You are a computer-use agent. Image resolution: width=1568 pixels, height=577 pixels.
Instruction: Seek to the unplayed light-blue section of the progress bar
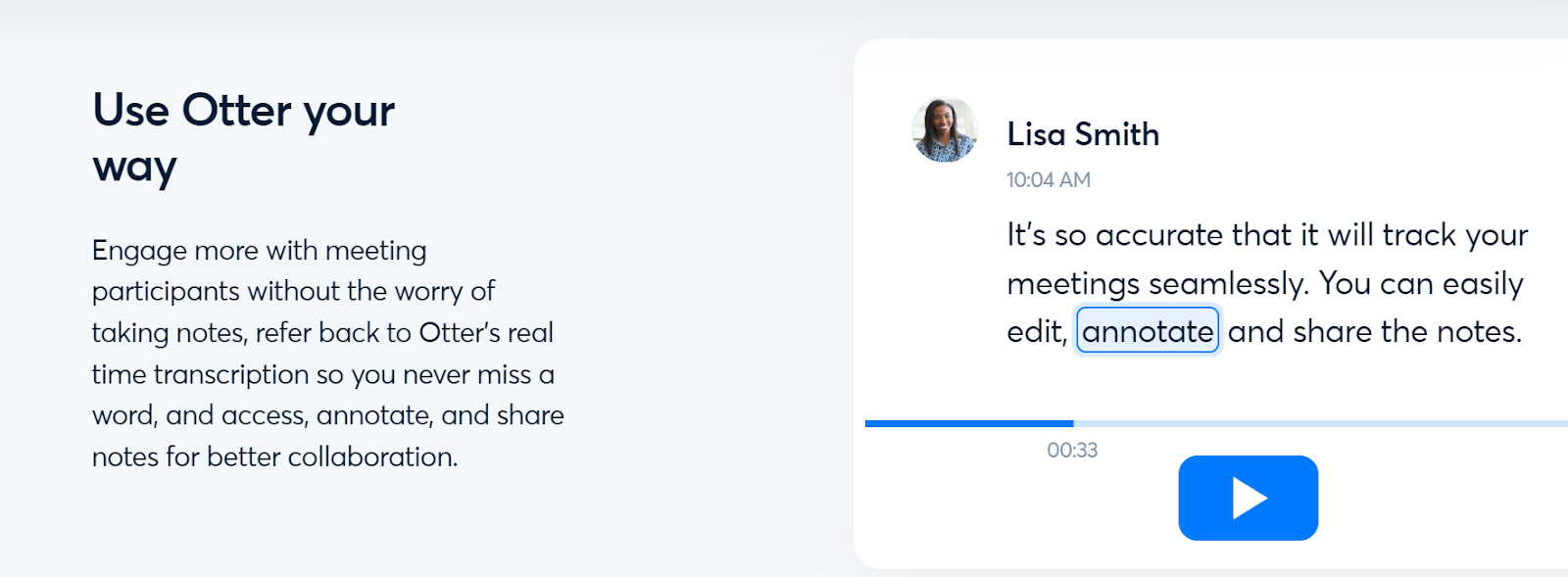[x=1320, y=423]
